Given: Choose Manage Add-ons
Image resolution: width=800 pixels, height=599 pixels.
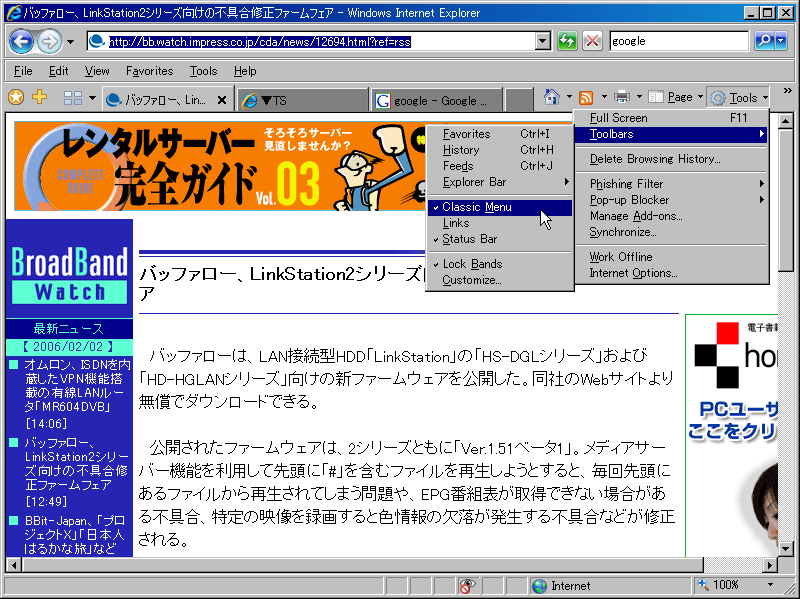Looking at the screenshot, I should (x=671, y=216).
